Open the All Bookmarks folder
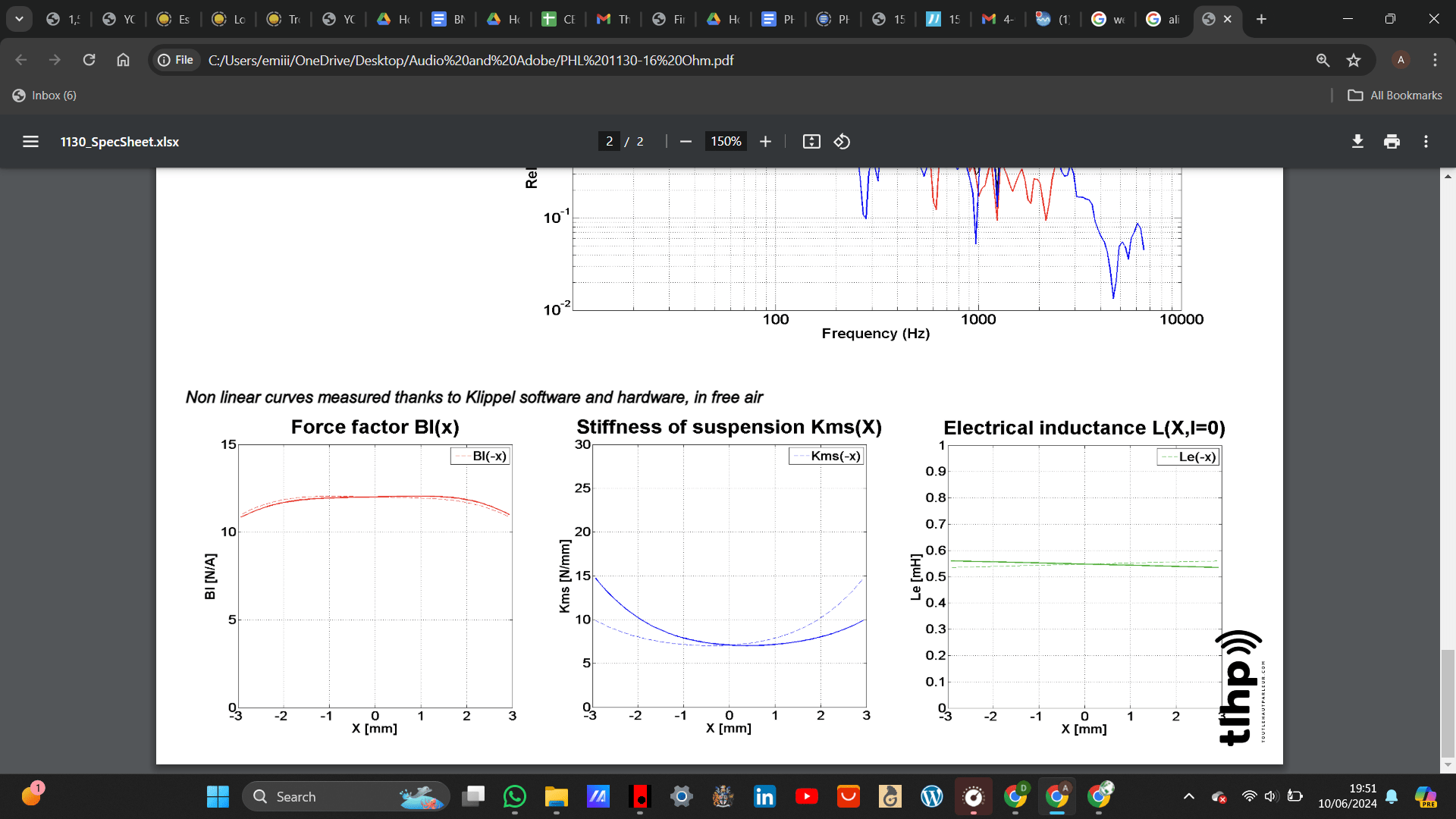 (x=1395, y=96)
